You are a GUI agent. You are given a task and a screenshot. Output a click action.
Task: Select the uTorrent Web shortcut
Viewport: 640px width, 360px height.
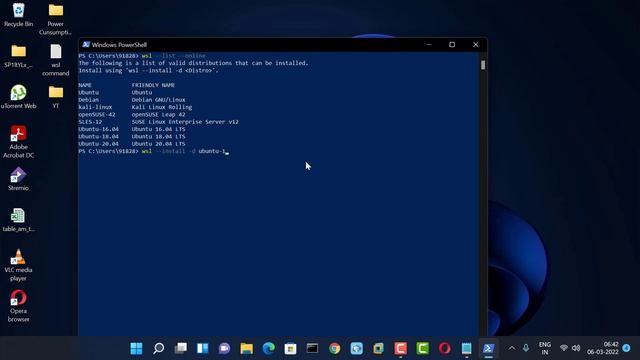(18, 97)
